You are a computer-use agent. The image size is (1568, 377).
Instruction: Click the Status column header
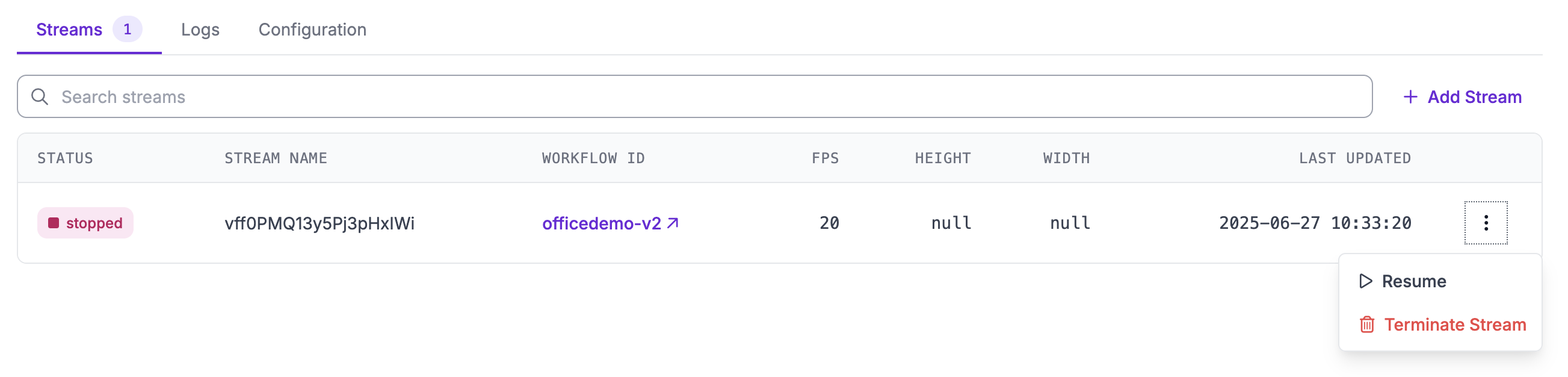[65, 158]
